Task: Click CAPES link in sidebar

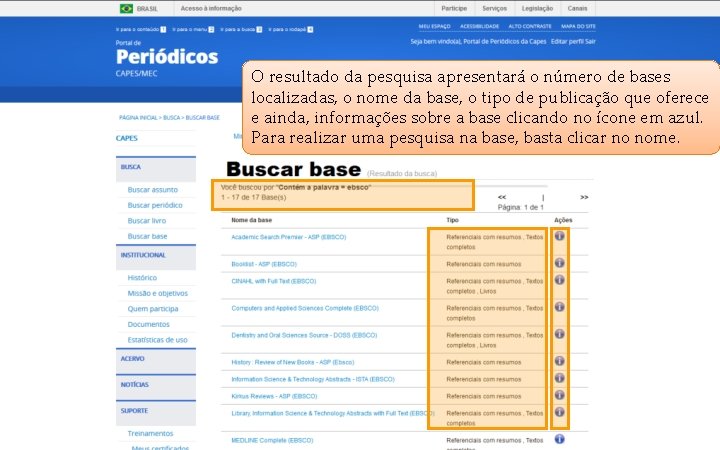Action: pos(127,138)
